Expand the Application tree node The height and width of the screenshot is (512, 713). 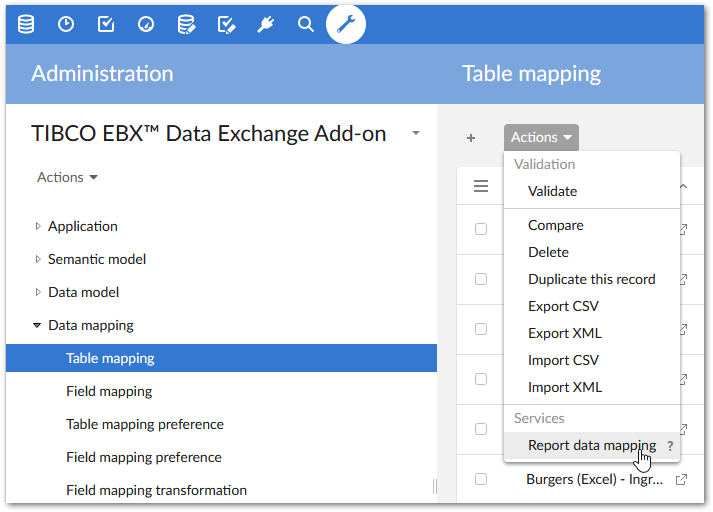(x=38, y=227)
